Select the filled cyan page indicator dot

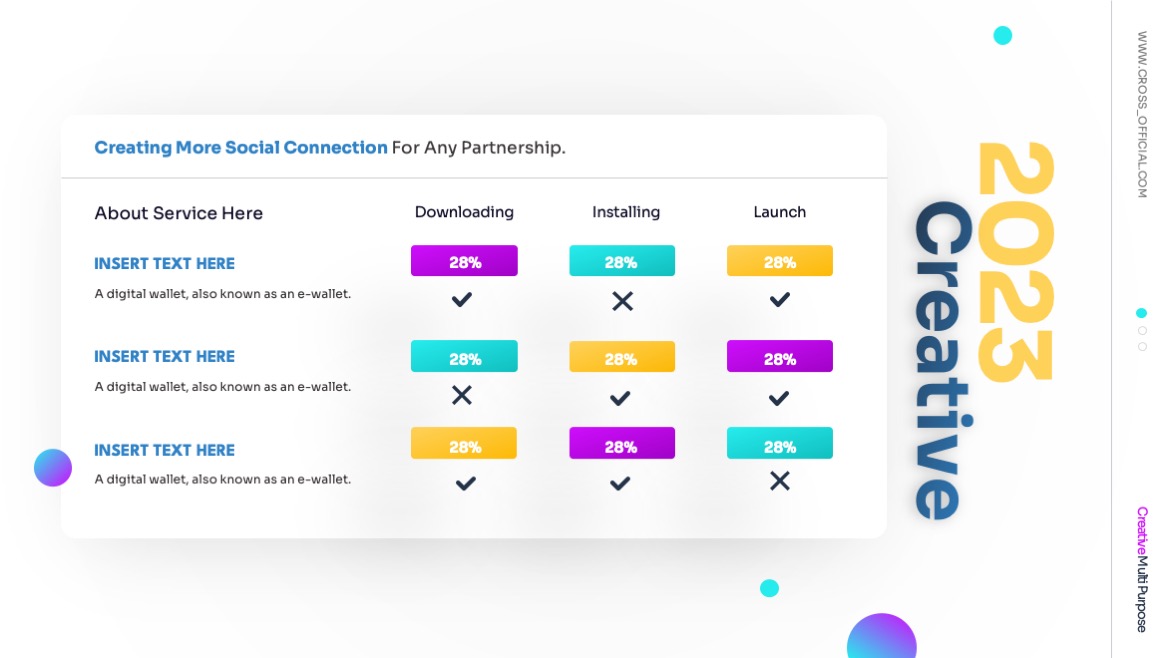[x=1142, y=313]
